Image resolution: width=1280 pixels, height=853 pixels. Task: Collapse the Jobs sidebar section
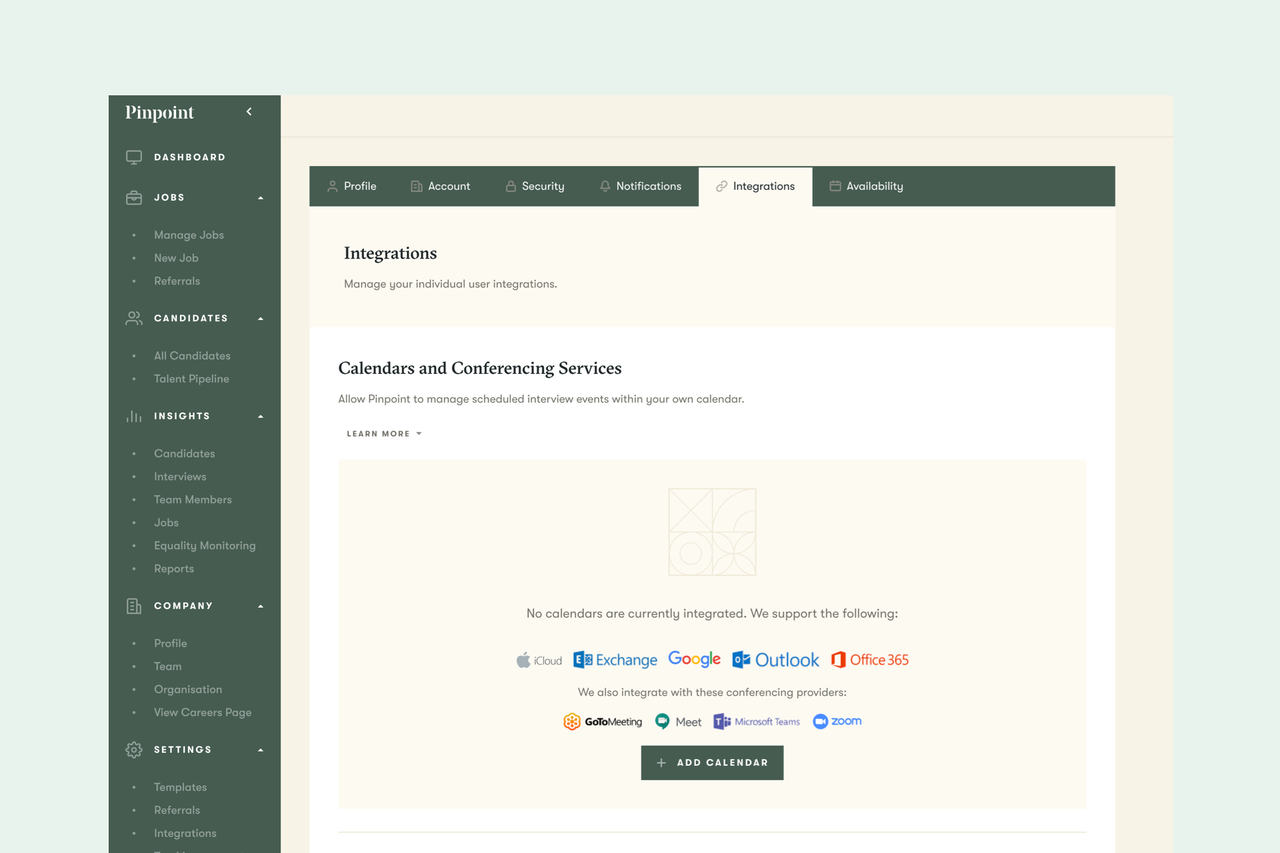click(260, 197)
